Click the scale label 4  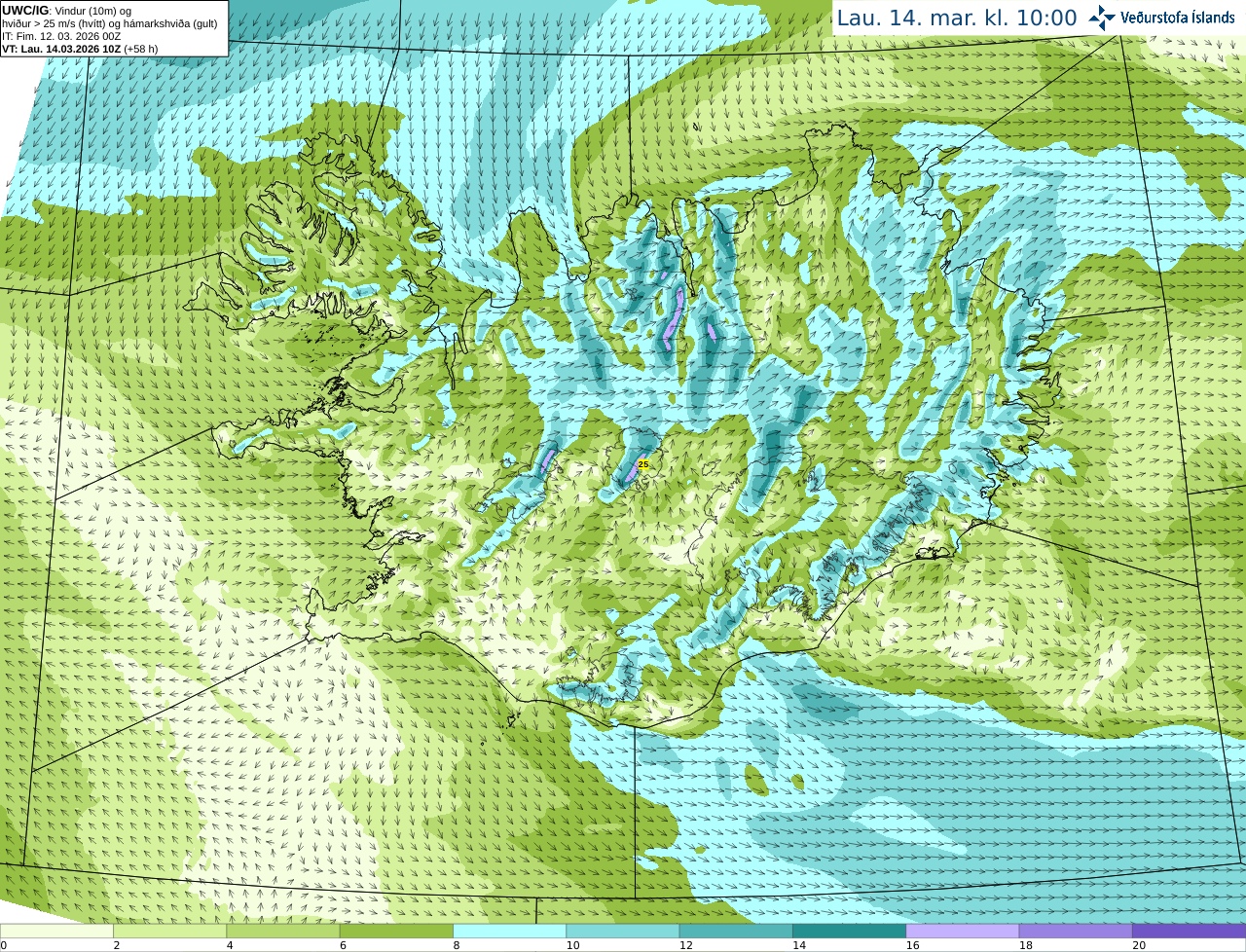tap(230, 945)
